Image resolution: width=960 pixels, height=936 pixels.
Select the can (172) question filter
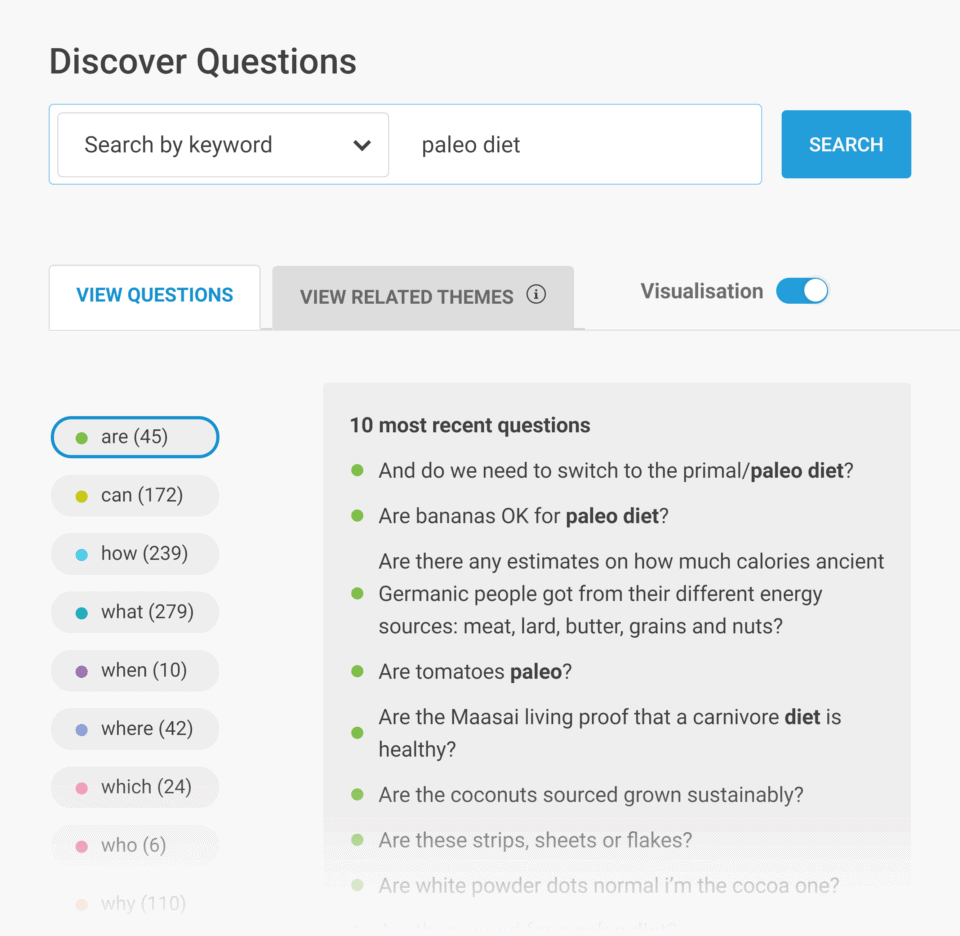click(x=134, y=495)
